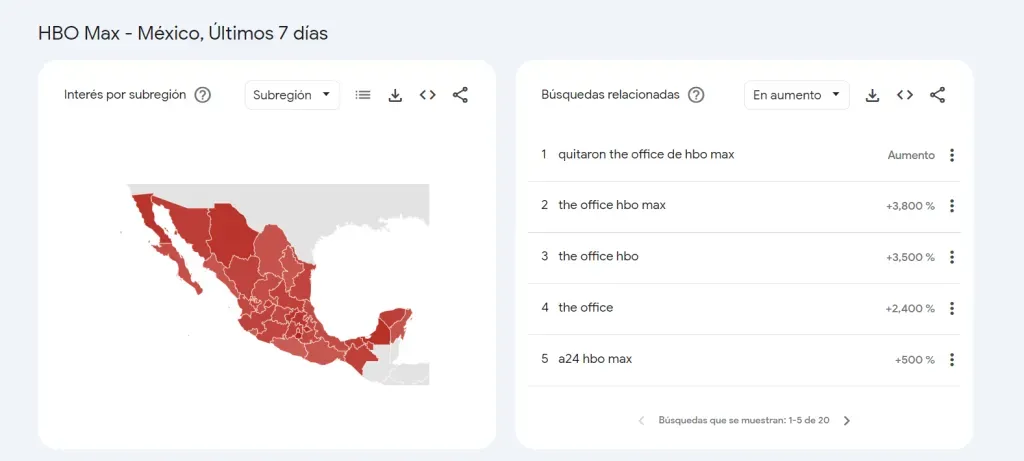Open three-dot menu for 'the office hbo max'
The width and height of the screenshot is (1024, 461).
point(952,206)
